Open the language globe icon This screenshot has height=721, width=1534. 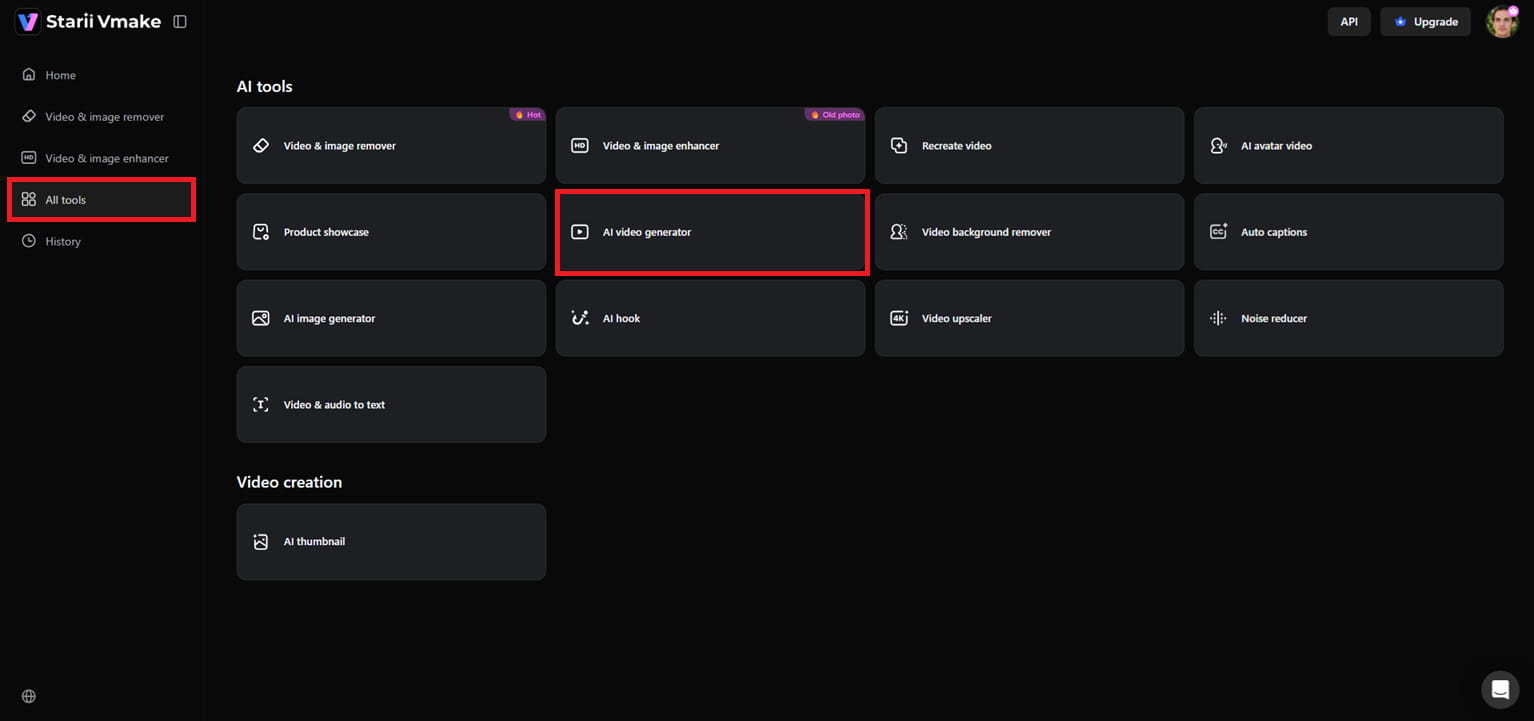(x=29, y=696)
